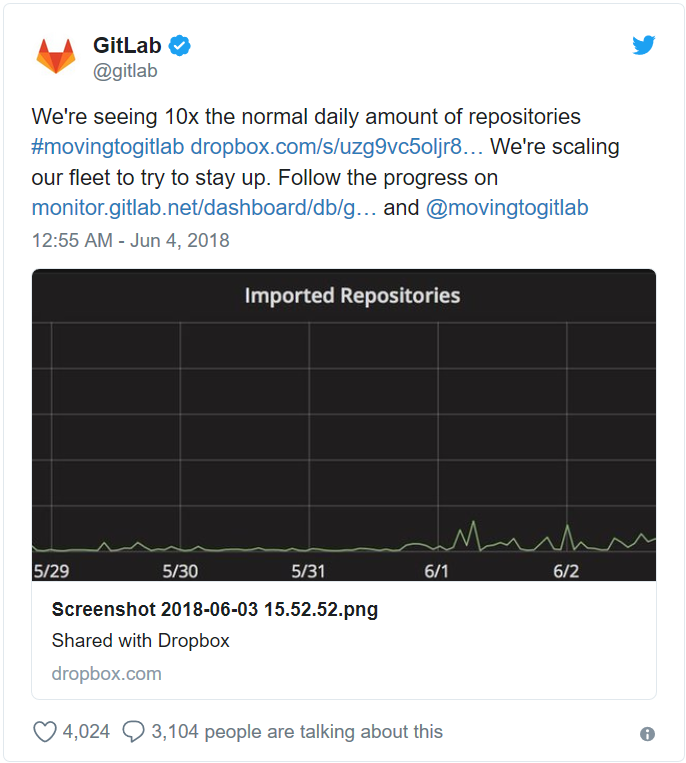Click the blue verified badge
Viewport: 686px width, 763px height.
pos(180,45)
